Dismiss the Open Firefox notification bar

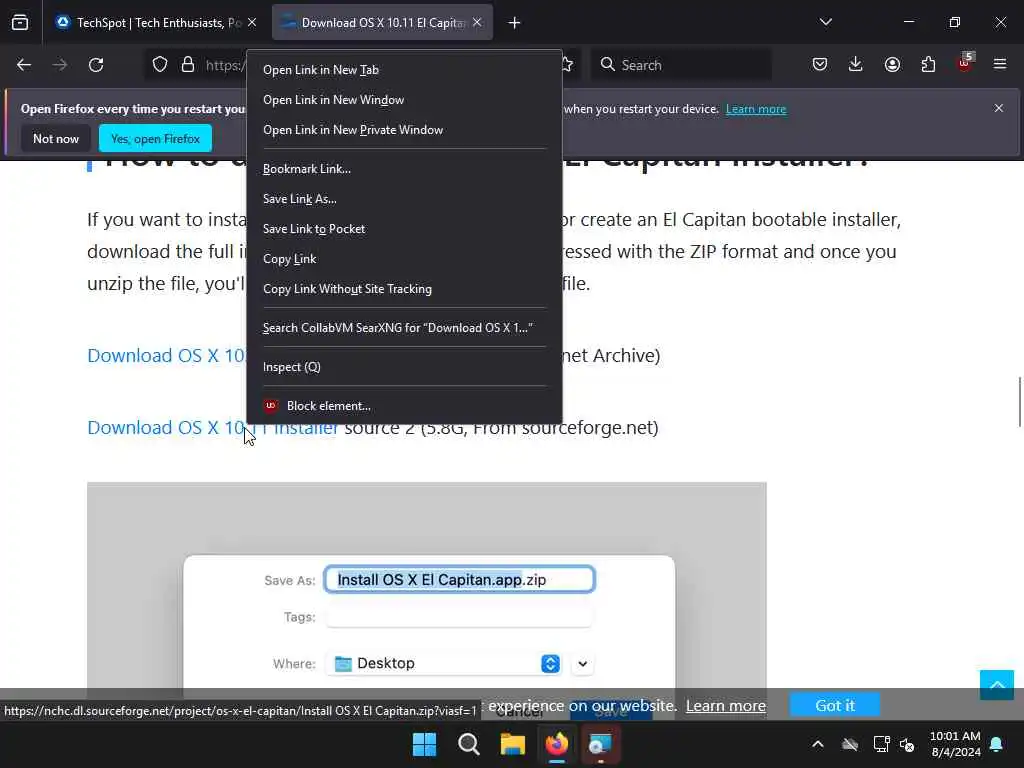[999, 108]
